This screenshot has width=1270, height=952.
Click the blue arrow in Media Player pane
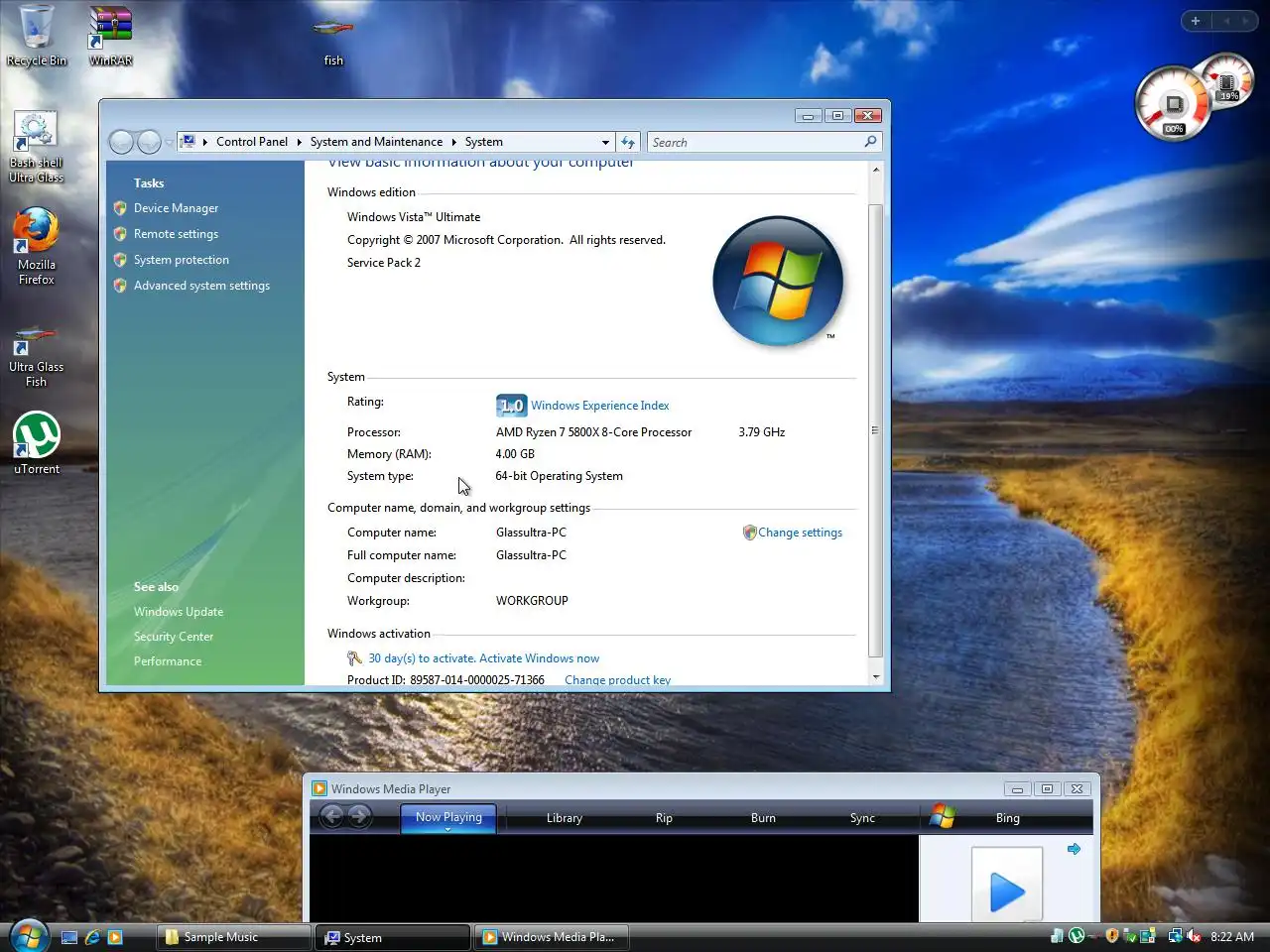[1074, 849]
